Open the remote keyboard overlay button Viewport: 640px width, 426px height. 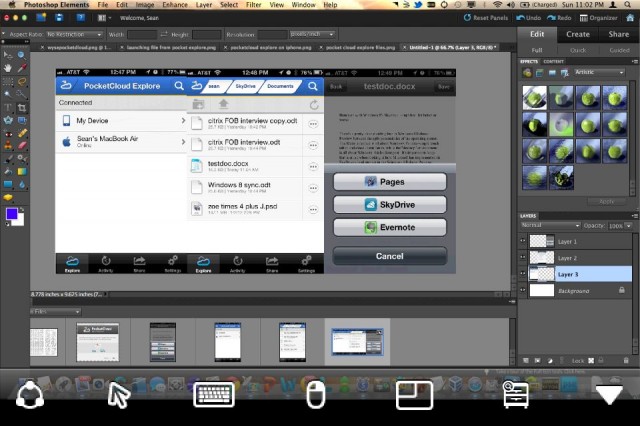214,395
